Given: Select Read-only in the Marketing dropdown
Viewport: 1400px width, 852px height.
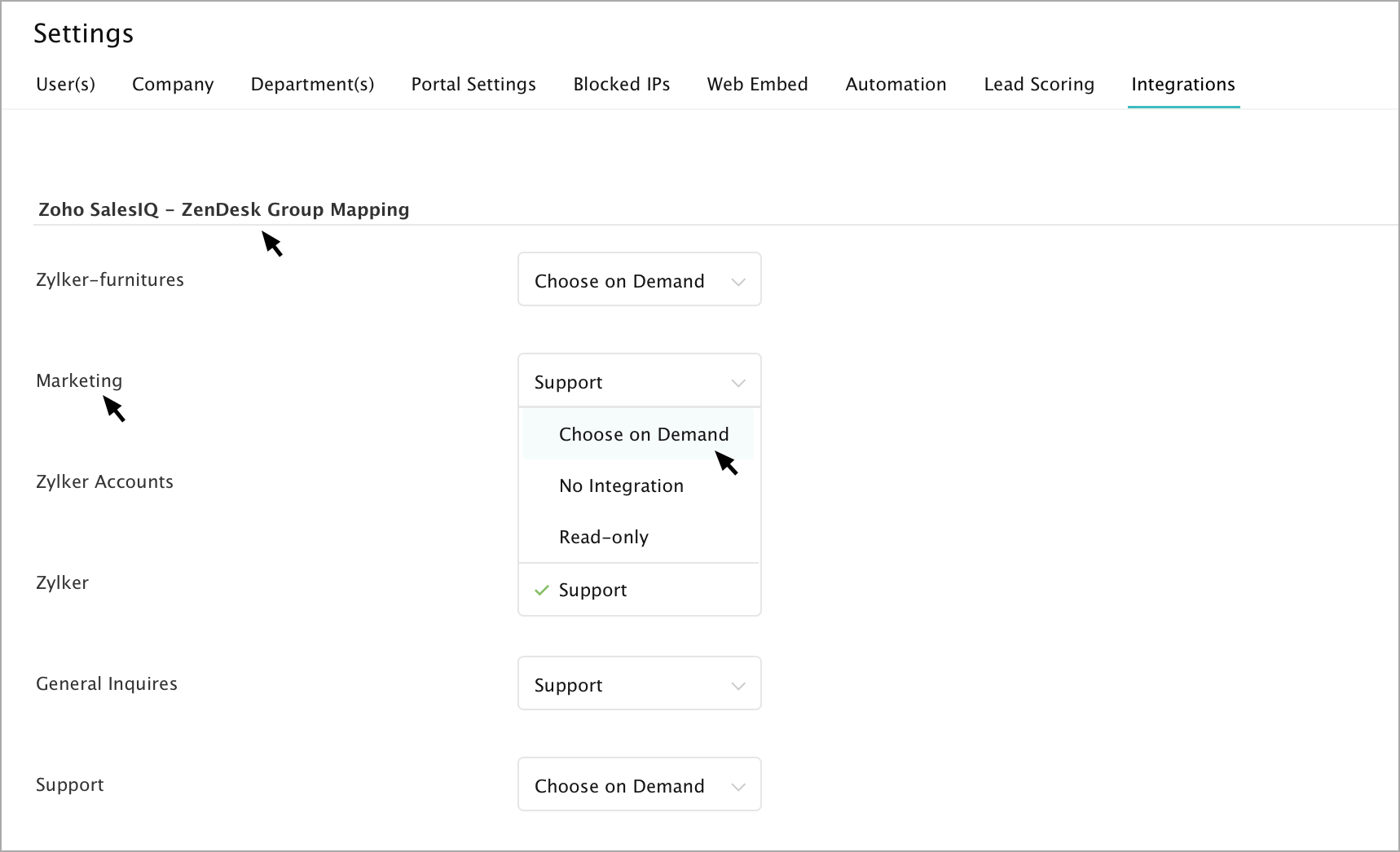Looking at the screenshot, I should [x=603, y=537].
